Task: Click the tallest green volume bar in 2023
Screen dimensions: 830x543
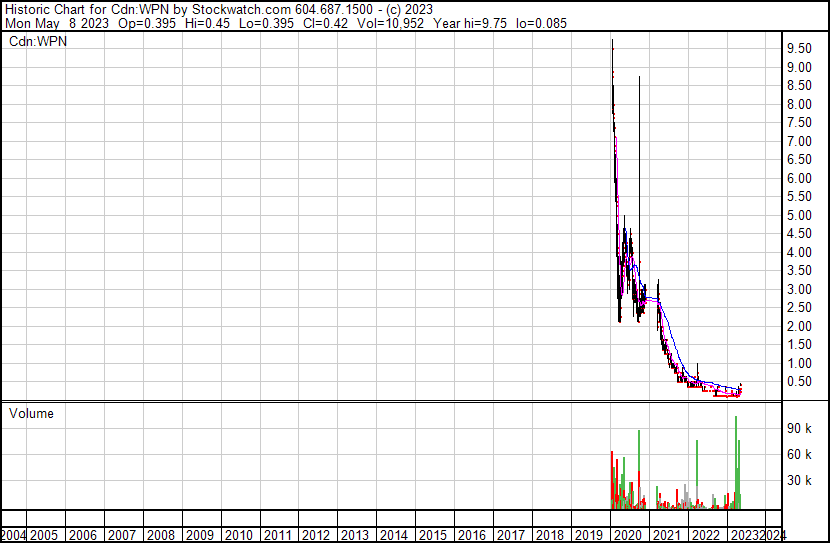Action: pyautogui.click(x=736, y=462)
